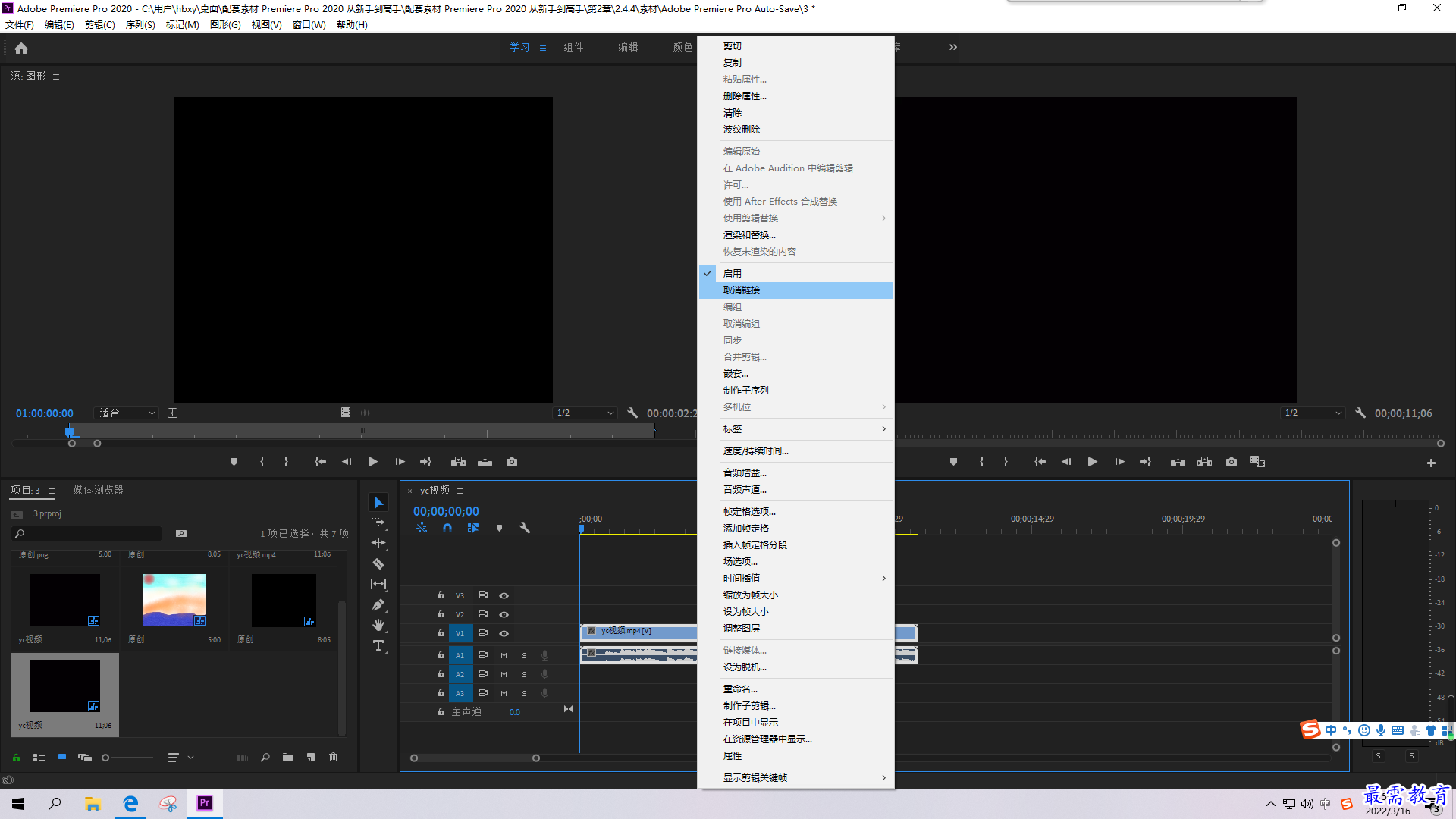This screenshot has width=1456, height=819.
Task: Switch project panel to list view
Action: (39, 757)
